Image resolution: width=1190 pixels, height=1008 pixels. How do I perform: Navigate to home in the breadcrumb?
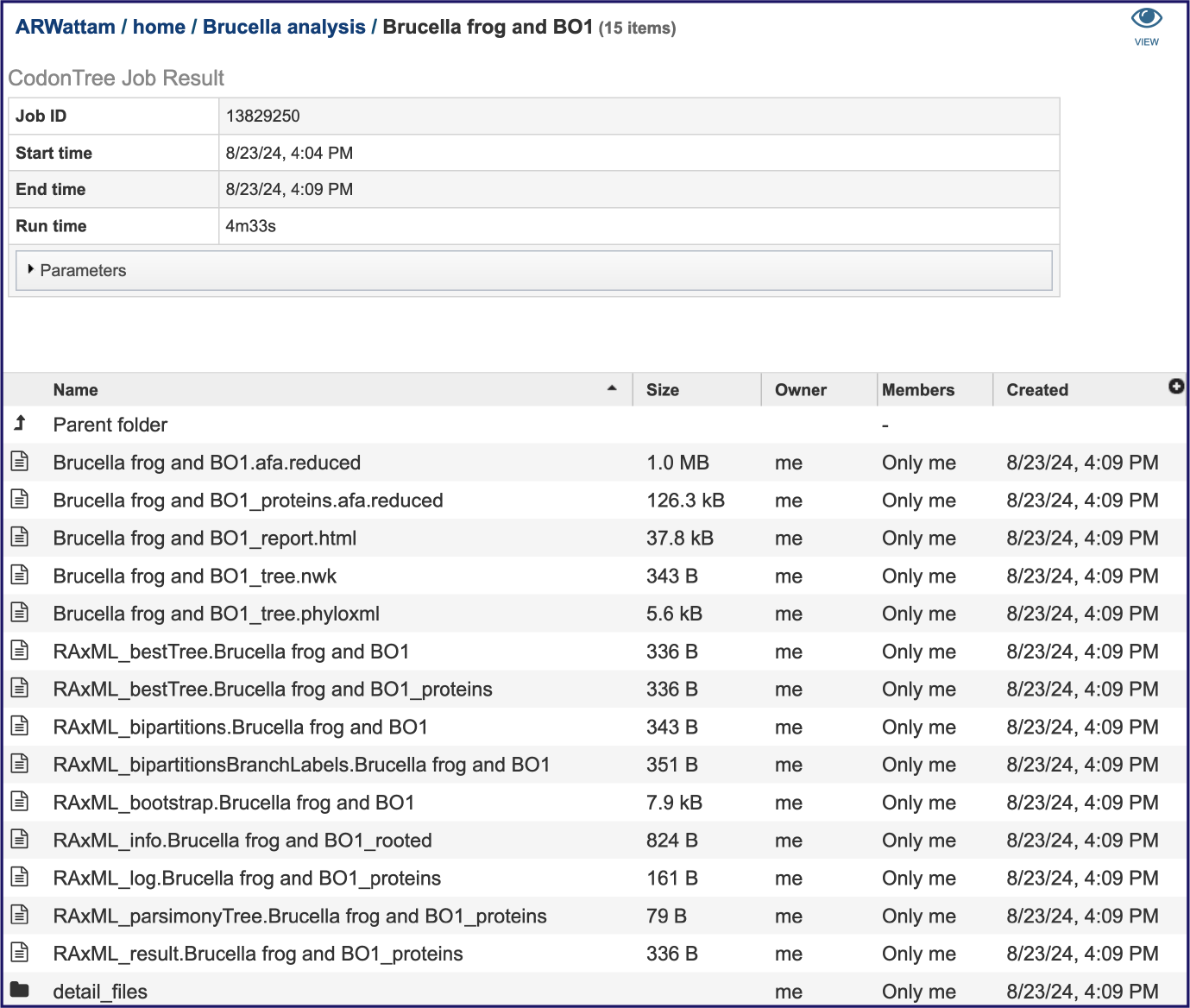(159, 27)
